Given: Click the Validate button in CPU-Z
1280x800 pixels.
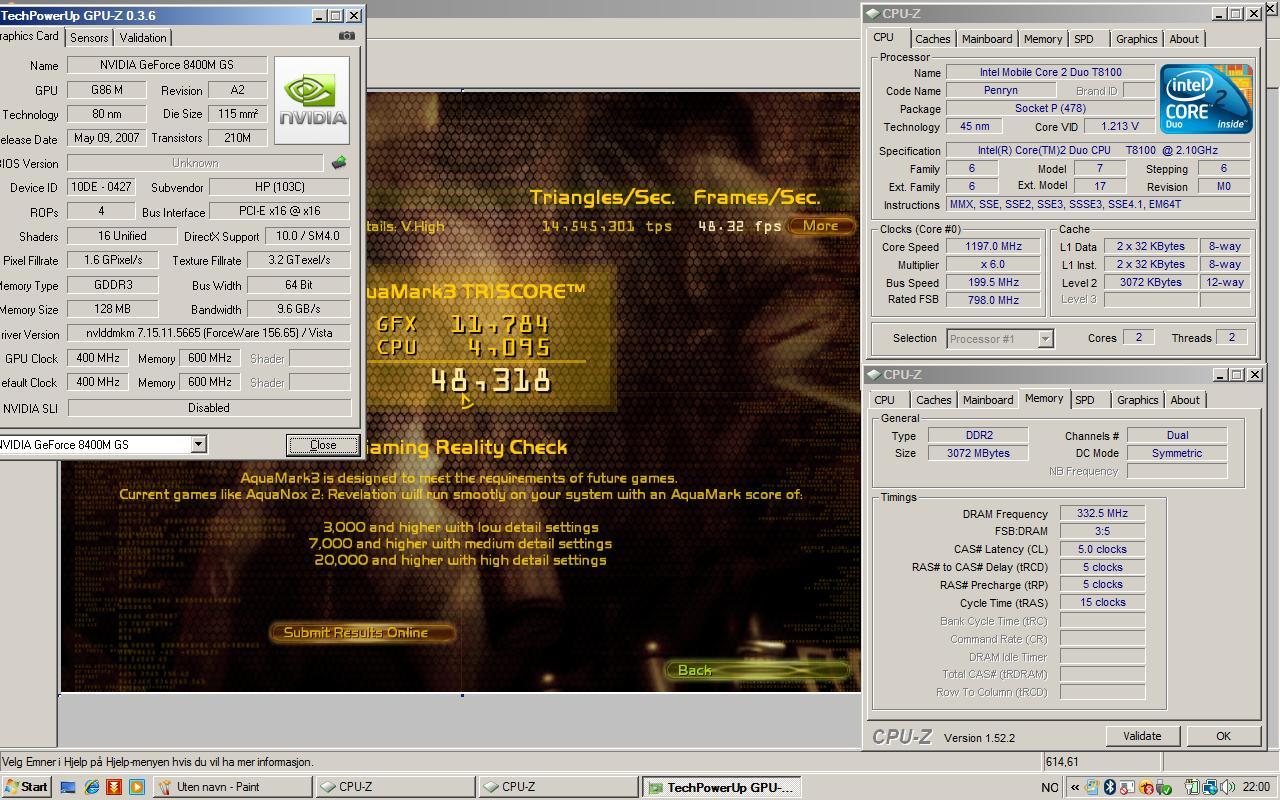Looking at the screenshot, I should click(x=1142, y=736).
